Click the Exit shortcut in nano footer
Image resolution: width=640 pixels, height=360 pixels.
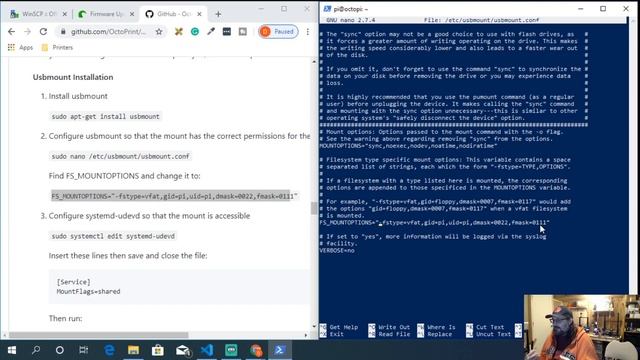332,334
